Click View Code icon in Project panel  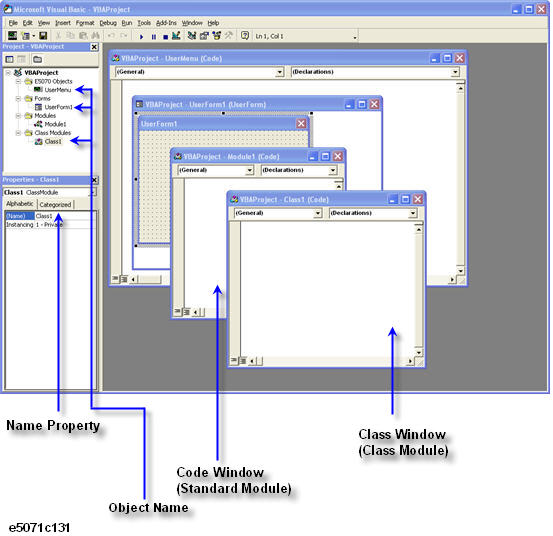pyautogui.click(x=10, y=59)
